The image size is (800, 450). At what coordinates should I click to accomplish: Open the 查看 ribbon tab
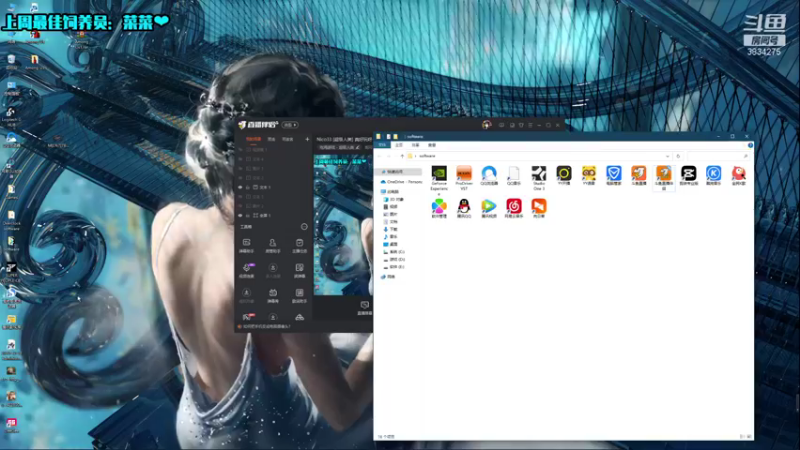(x=432, y=145)
